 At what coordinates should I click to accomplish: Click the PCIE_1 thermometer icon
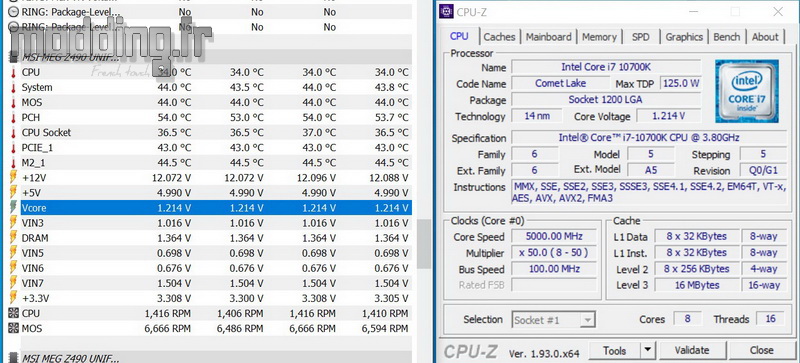[x=13, y=148]
